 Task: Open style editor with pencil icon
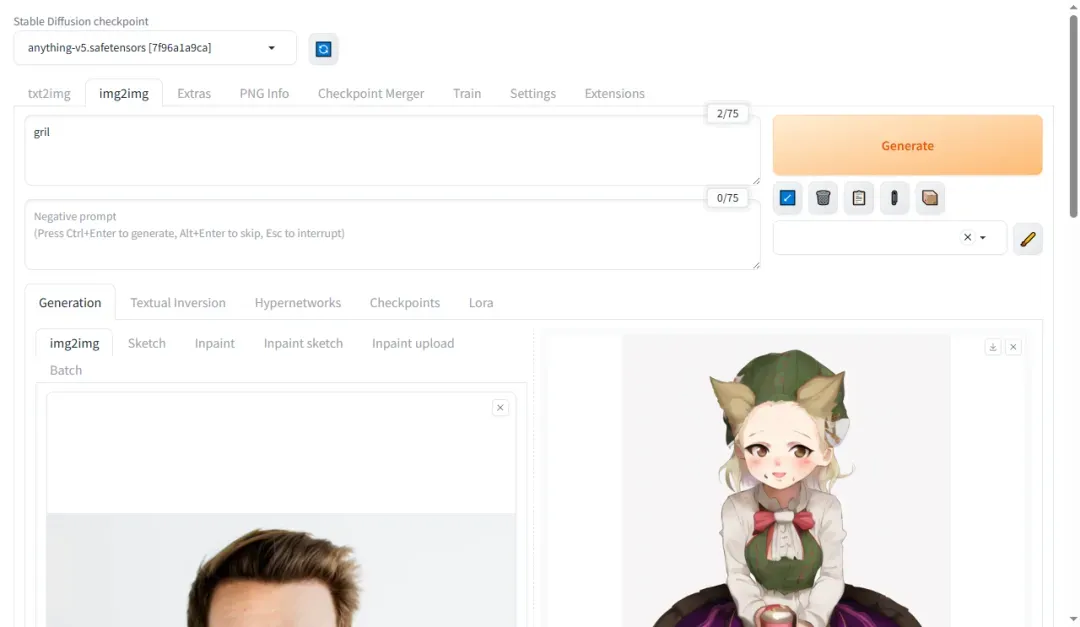point(1028,239)
